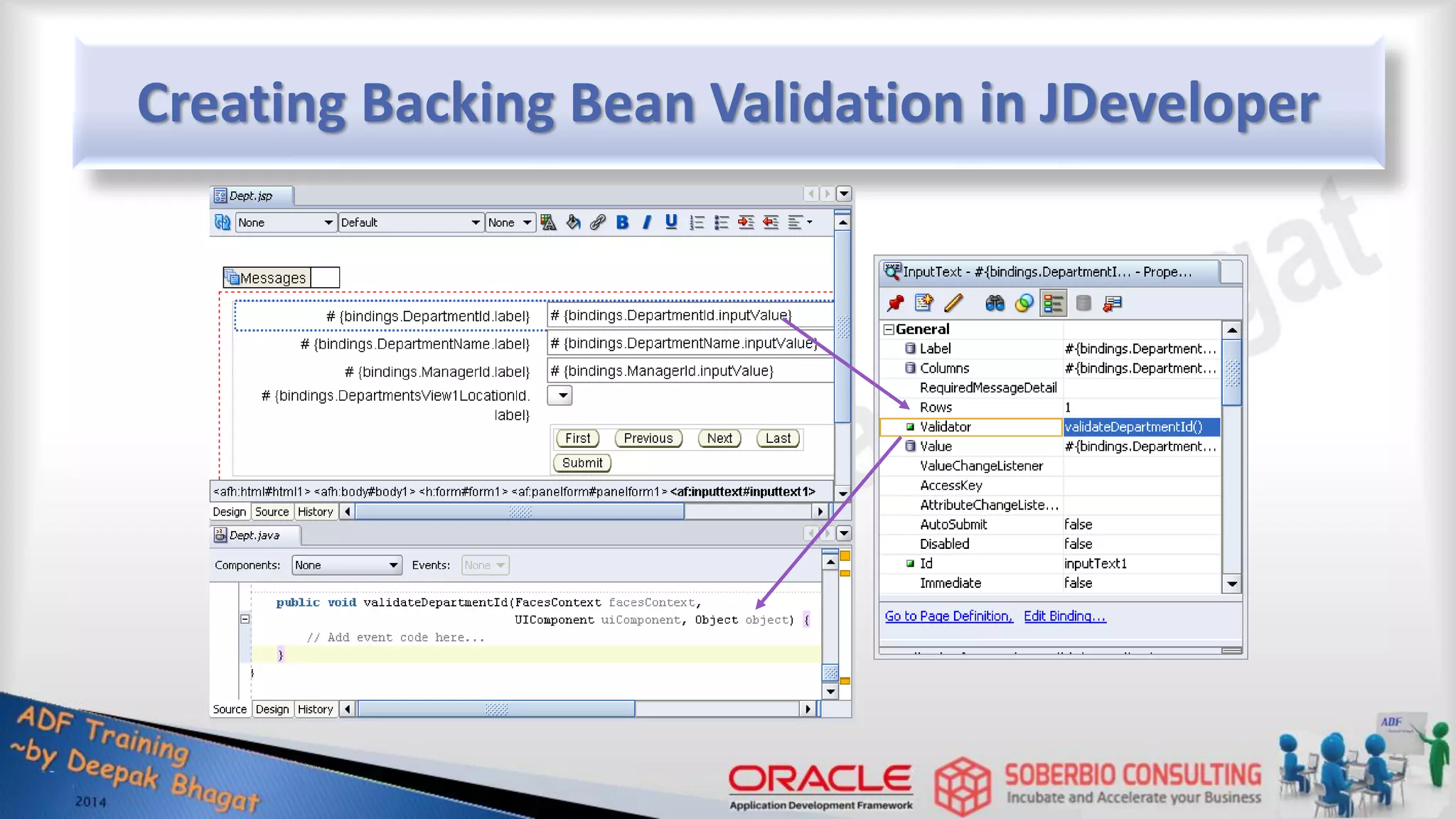This screenshot has height=819, width=1456.
Task: Click the increase indent icon
Action: 746,223
